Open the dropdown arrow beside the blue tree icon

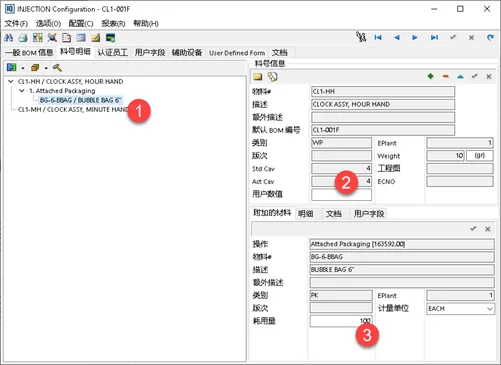pyautogui.click(x=23, y=68)
